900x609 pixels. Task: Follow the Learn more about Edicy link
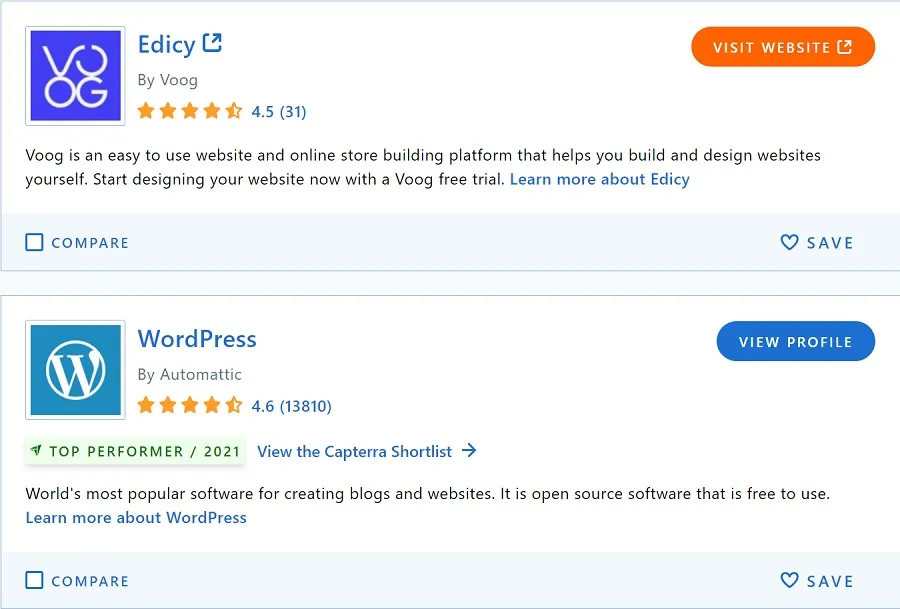[600, 180]
